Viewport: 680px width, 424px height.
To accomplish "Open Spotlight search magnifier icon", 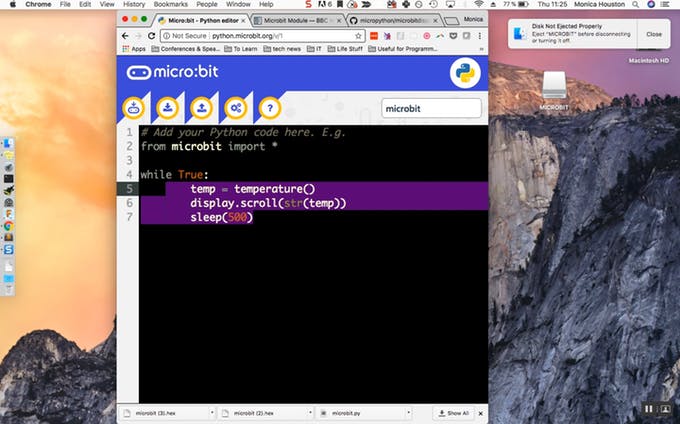I will (635, 4).
